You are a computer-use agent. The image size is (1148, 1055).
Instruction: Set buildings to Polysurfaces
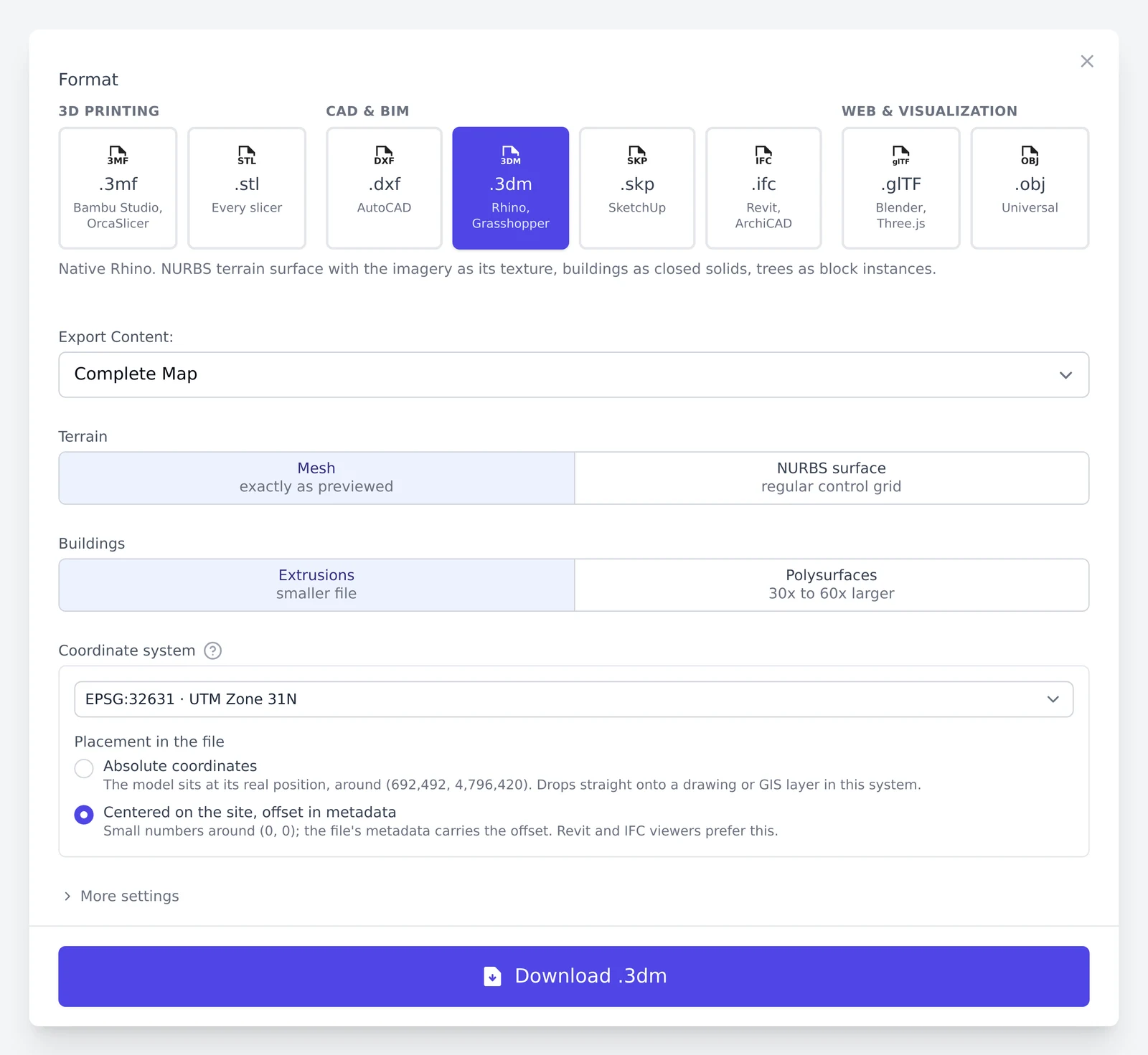(832, 585)
